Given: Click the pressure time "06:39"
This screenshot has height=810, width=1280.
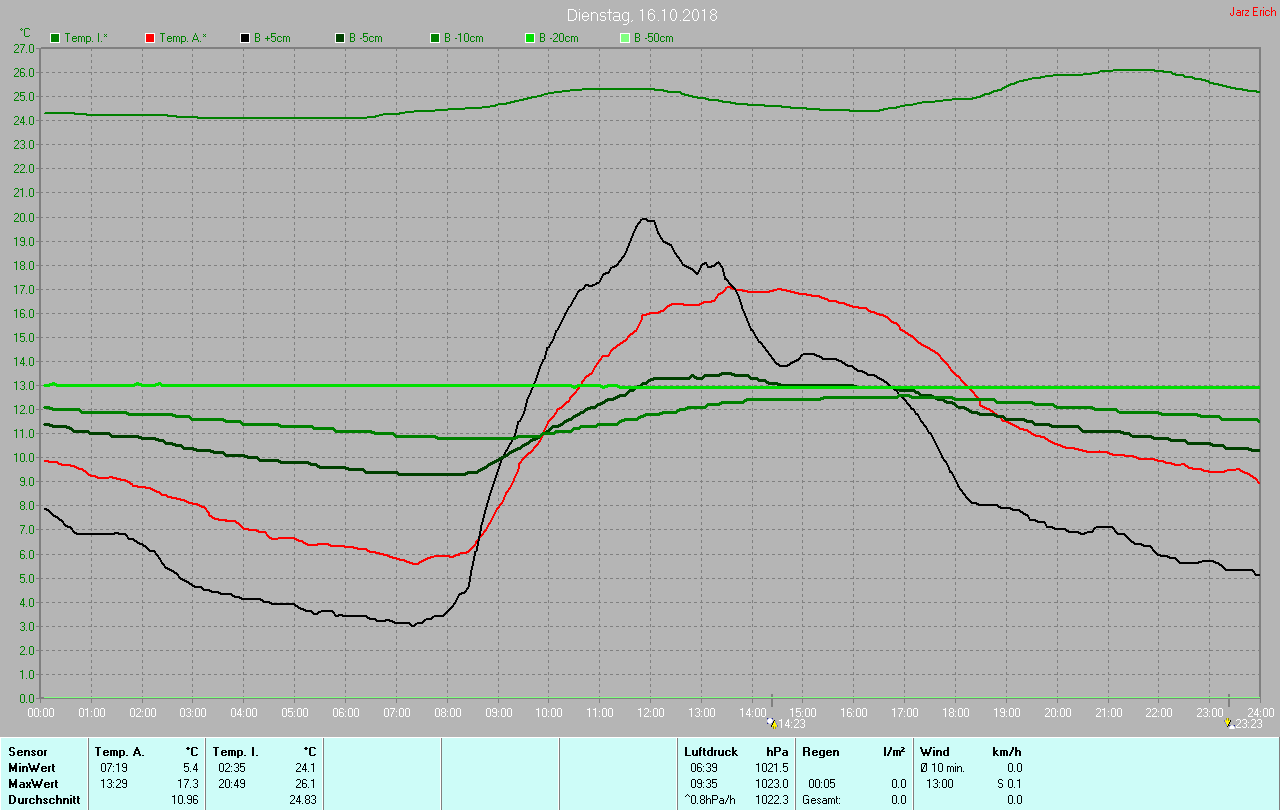Looking at the screenshot, I should tap(703, 768).
